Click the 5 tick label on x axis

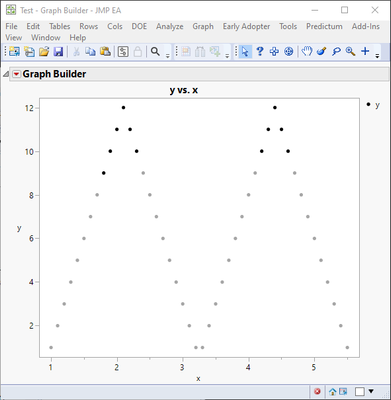tap(314, 368)
